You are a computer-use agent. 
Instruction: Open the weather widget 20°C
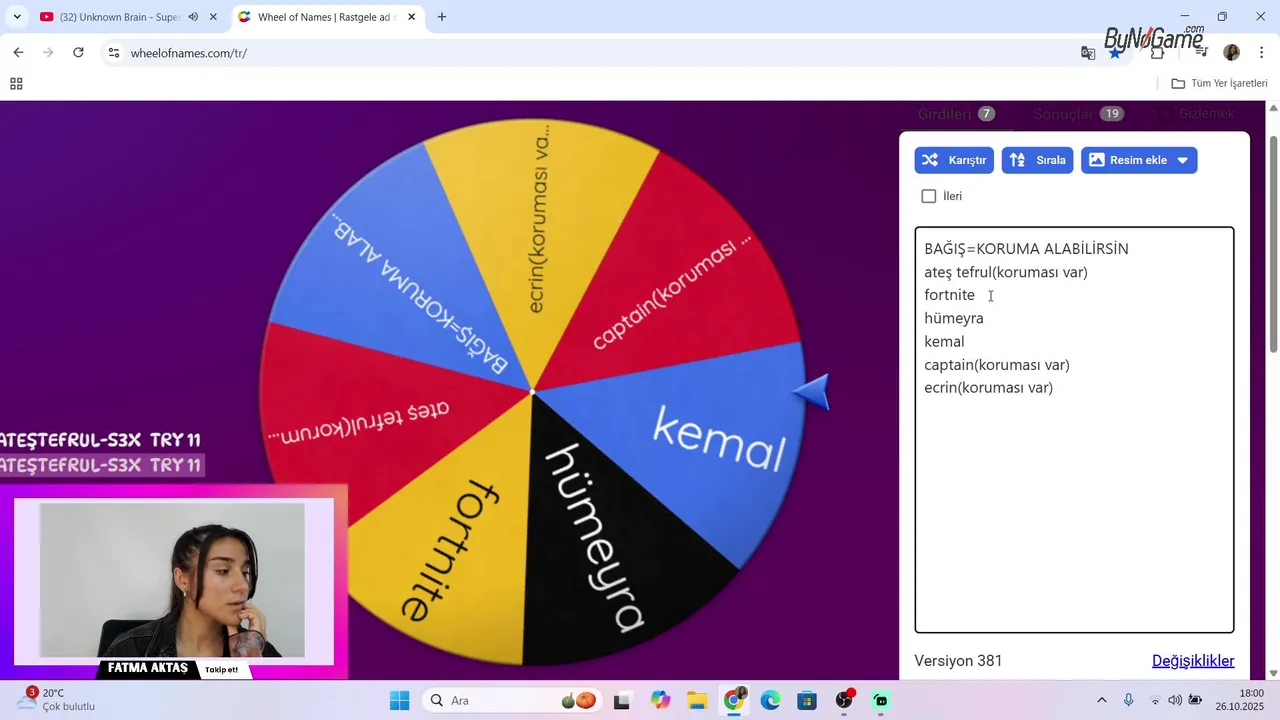click(x=56, y=700)
